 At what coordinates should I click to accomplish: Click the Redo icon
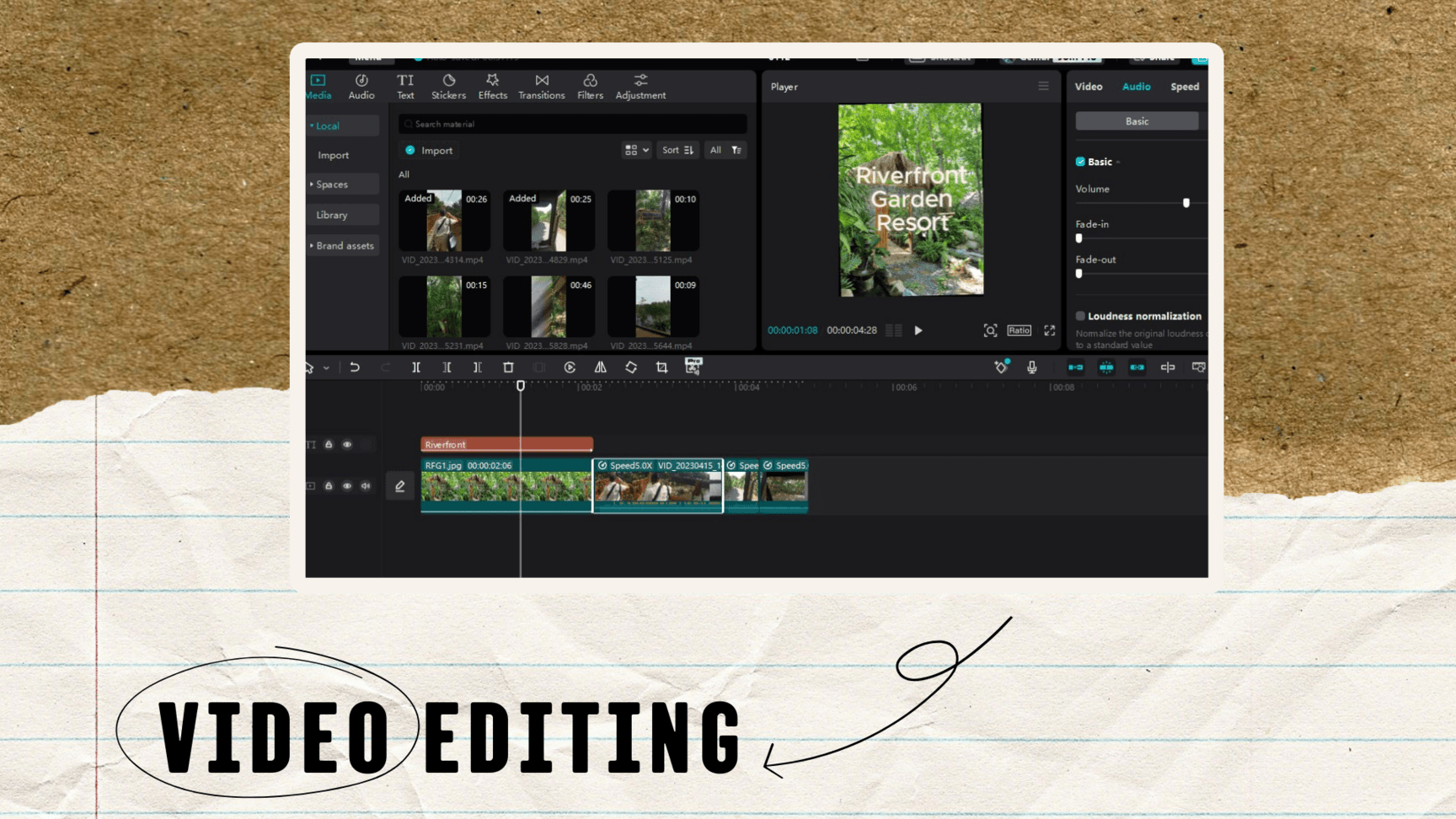click(385, 367)
